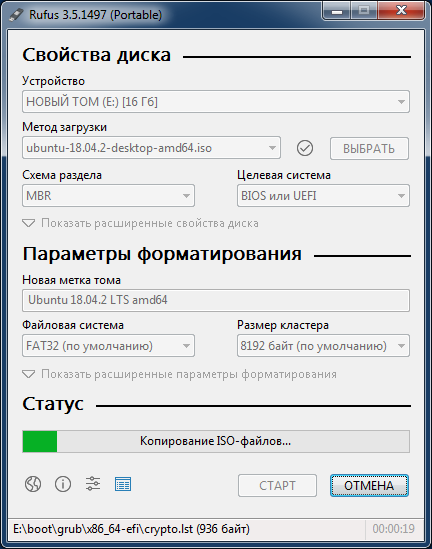Open the Схема раздела MBR dropdown
The image size is (432, 549).
point(108,195)
